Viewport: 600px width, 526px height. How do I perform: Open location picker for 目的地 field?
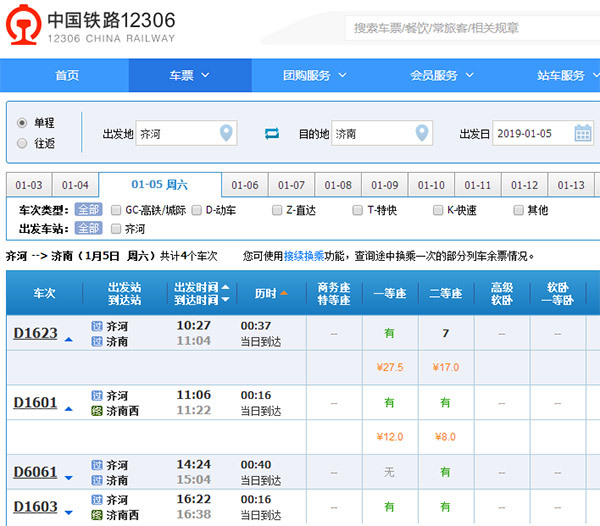pyautogui.click(x=422, y=133)
